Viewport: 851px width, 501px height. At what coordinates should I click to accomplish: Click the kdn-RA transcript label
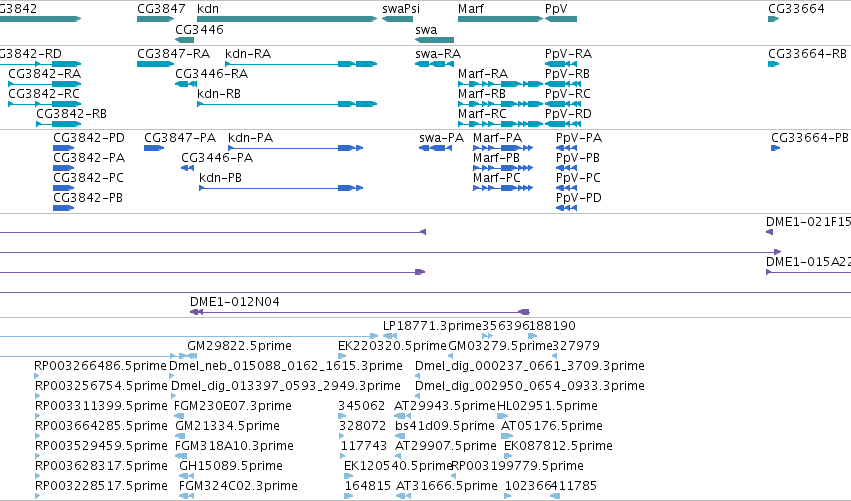click(x=248, y=54)
